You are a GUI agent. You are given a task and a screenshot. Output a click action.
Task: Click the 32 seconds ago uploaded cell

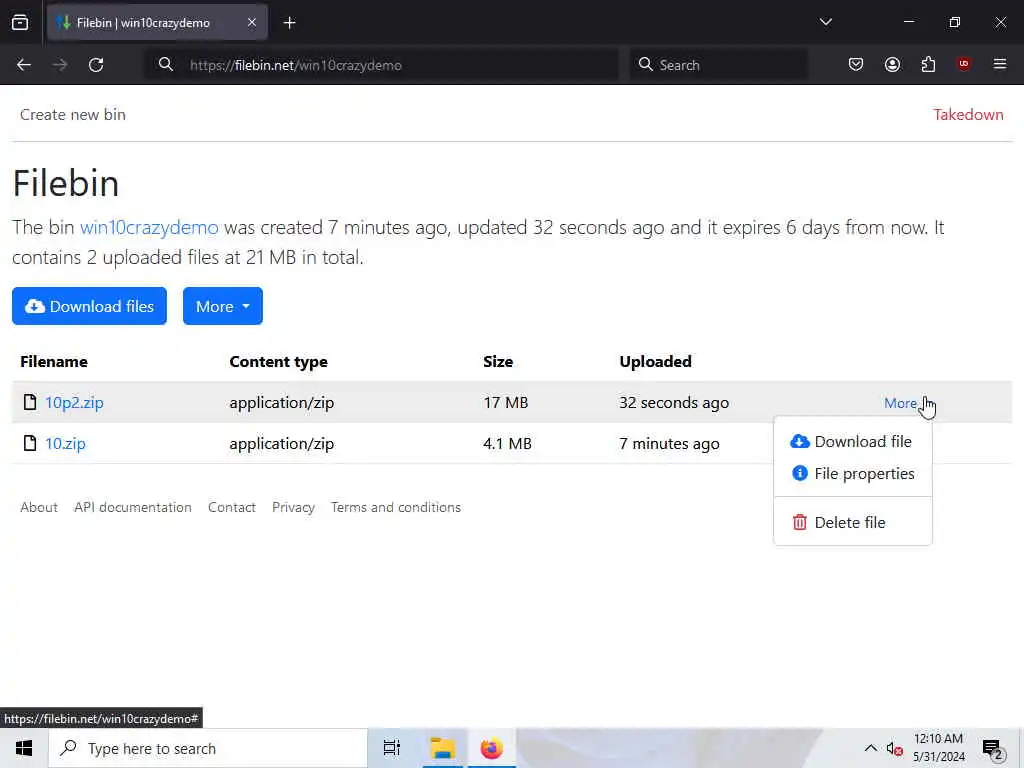pyautogui.click(x=674, y=402)
